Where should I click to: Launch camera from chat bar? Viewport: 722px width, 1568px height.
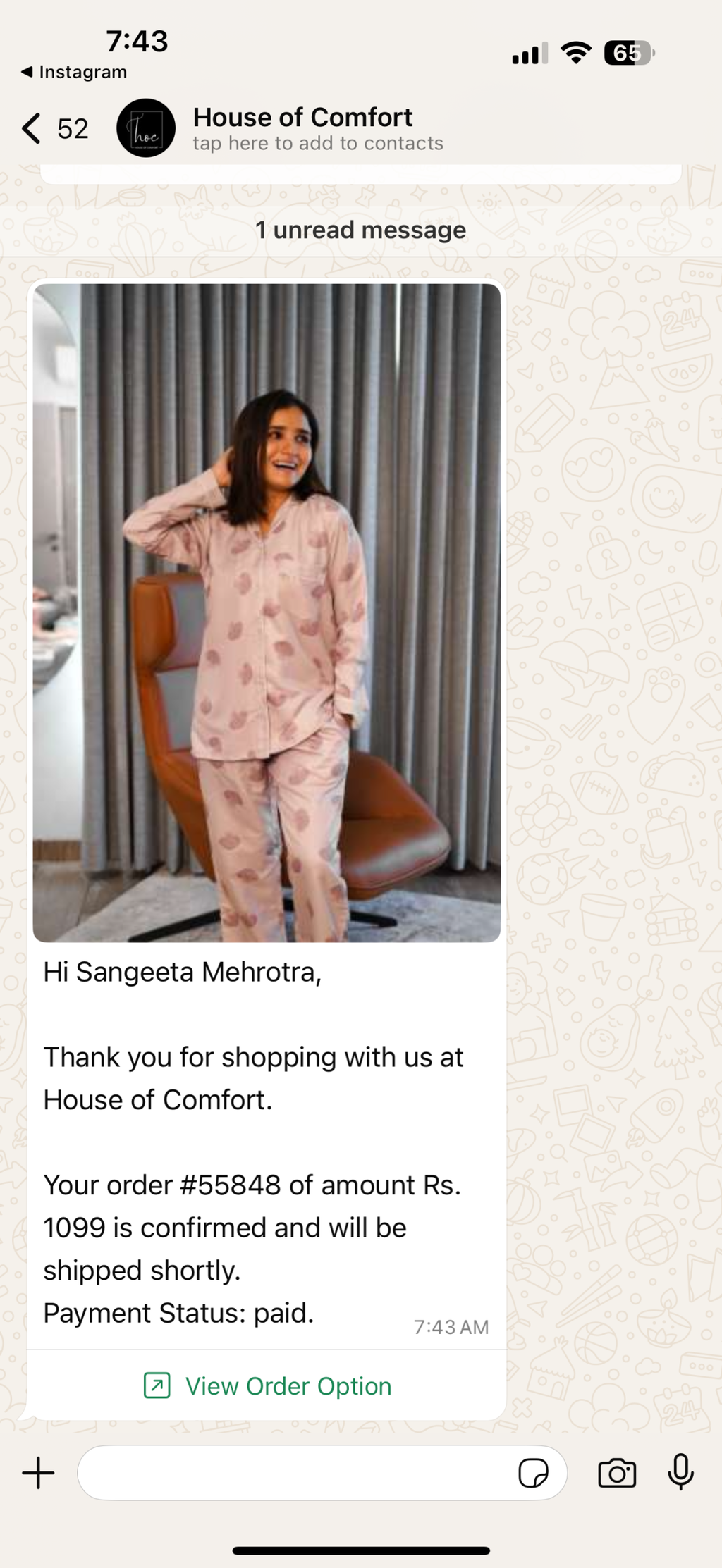(617, 1473)
